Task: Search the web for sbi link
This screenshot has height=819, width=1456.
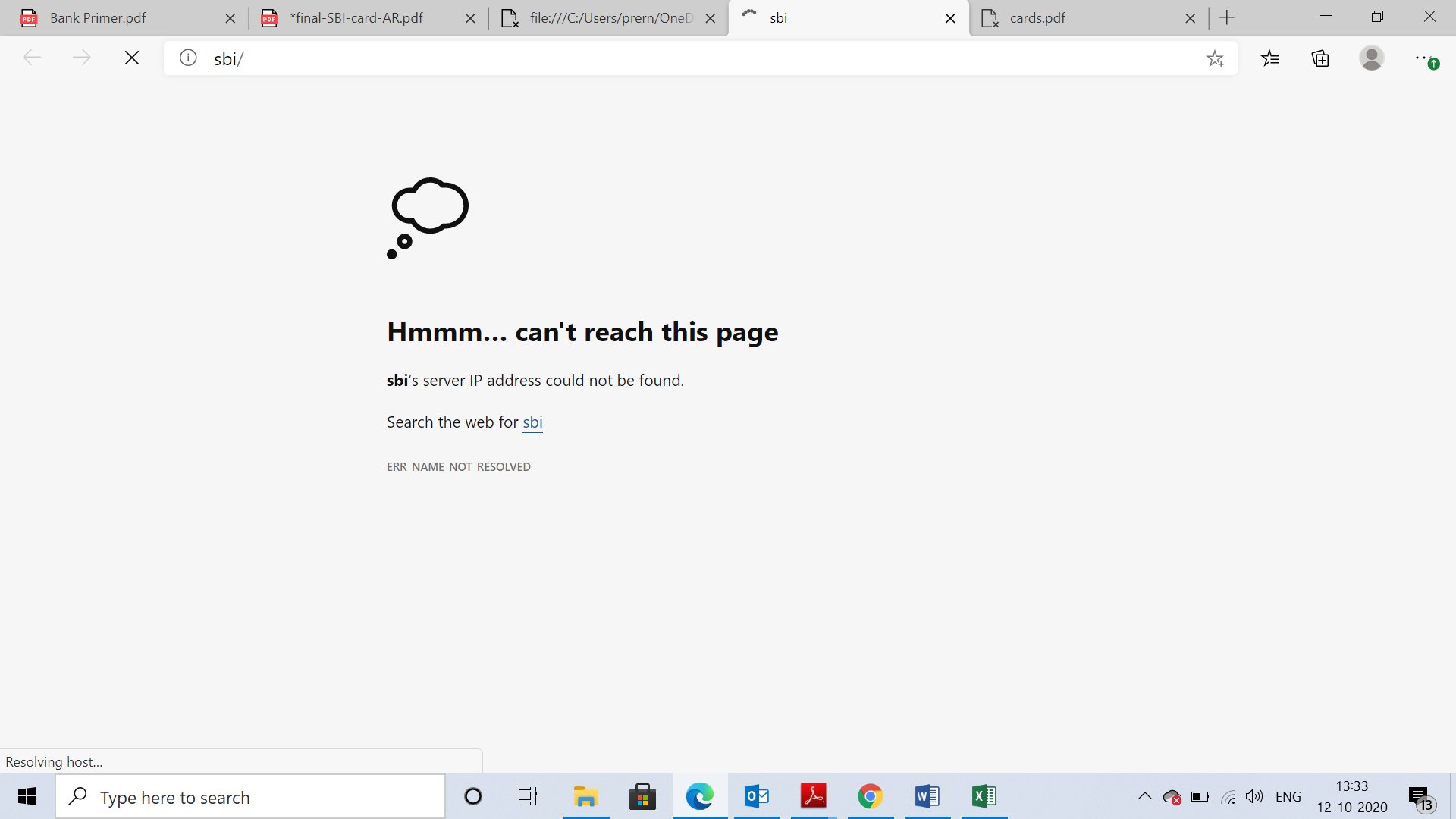Action: pos(533,422)
